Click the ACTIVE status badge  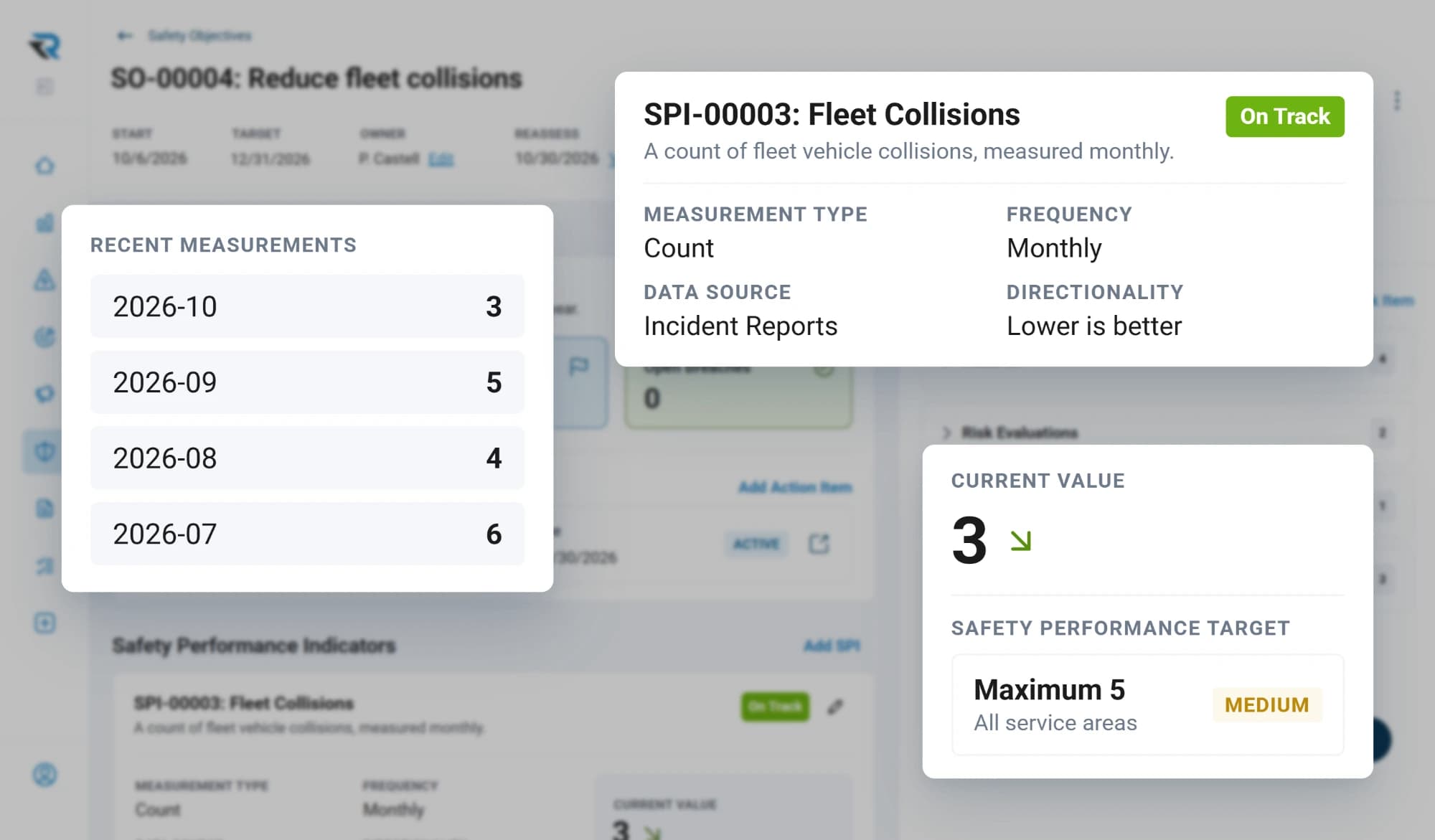tap(756, 544)
